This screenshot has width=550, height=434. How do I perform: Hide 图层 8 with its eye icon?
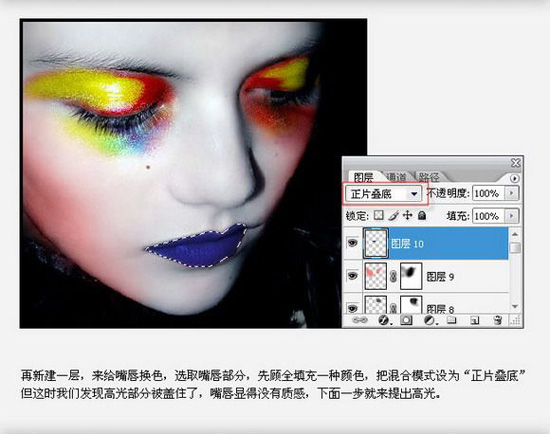pos(353,308)
